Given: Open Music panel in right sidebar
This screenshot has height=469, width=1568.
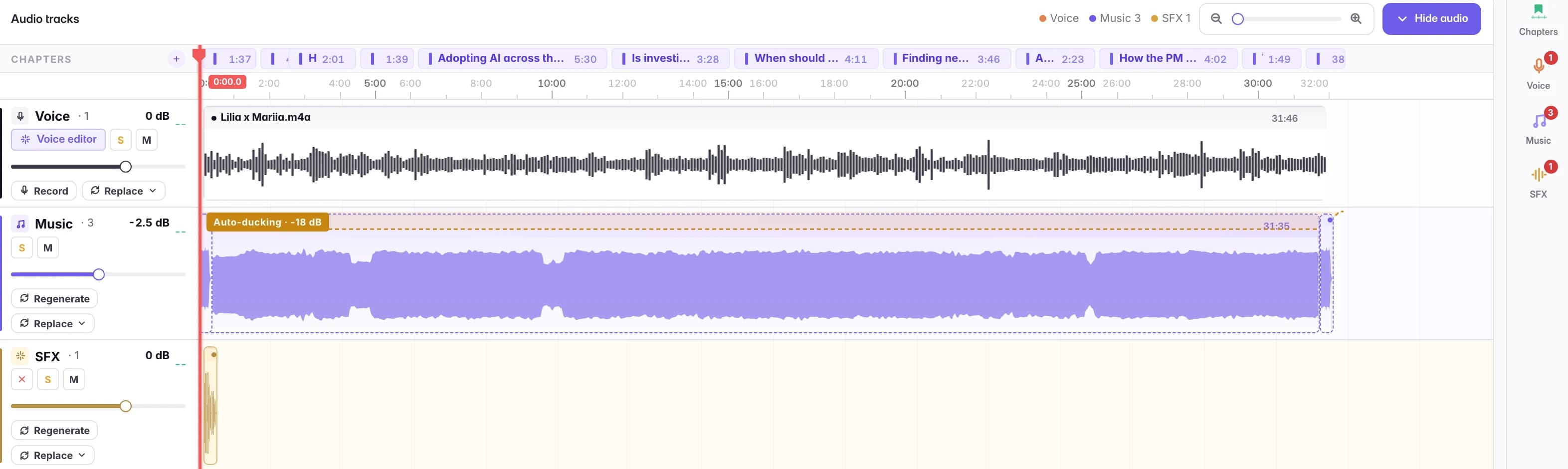Looking at the screenshot, I should [x=1538, y=127].
